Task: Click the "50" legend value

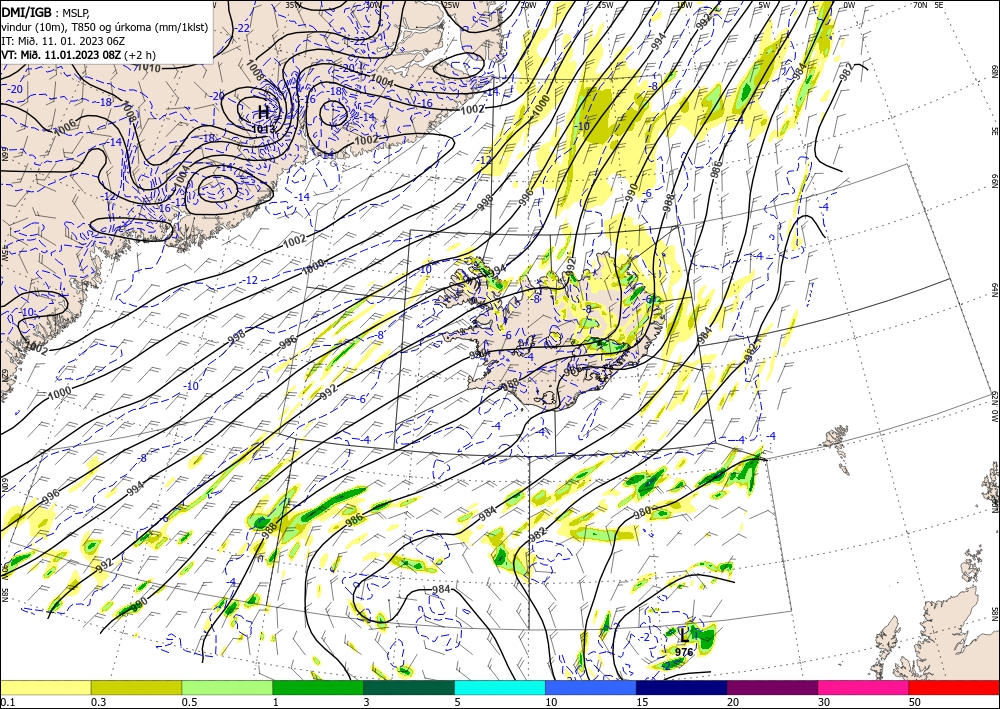Action: click(x=915, y=702)
